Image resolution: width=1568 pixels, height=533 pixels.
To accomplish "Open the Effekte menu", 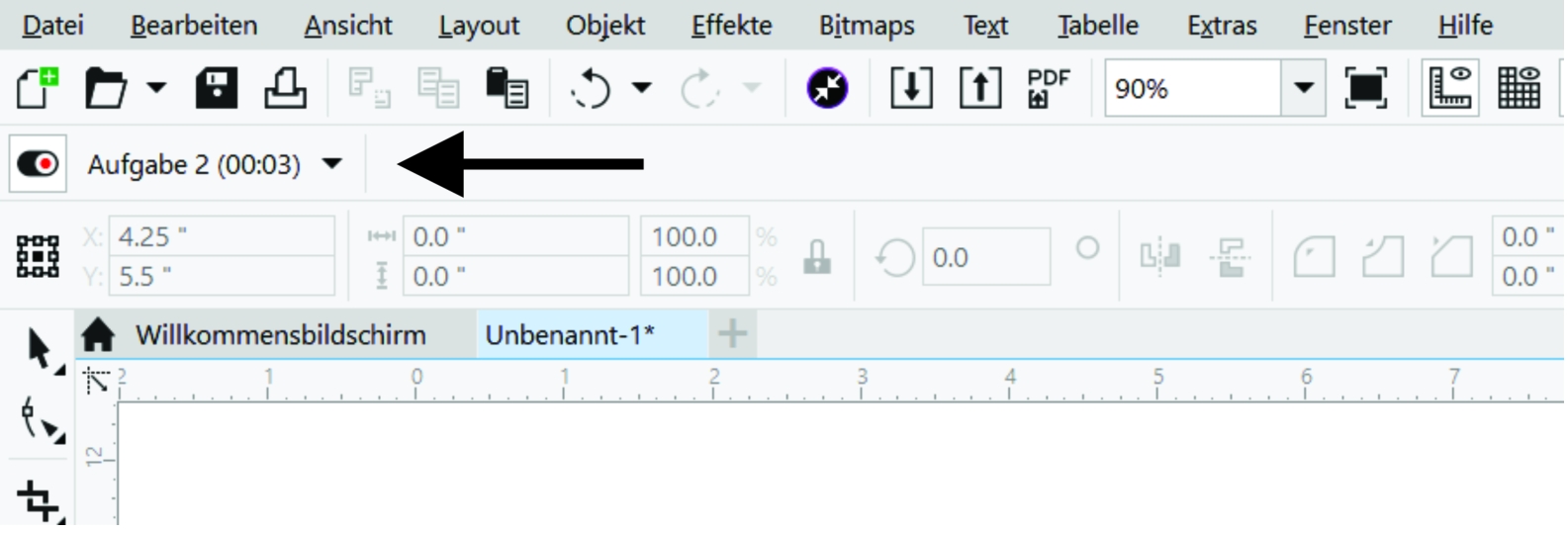I will (731, 26).
